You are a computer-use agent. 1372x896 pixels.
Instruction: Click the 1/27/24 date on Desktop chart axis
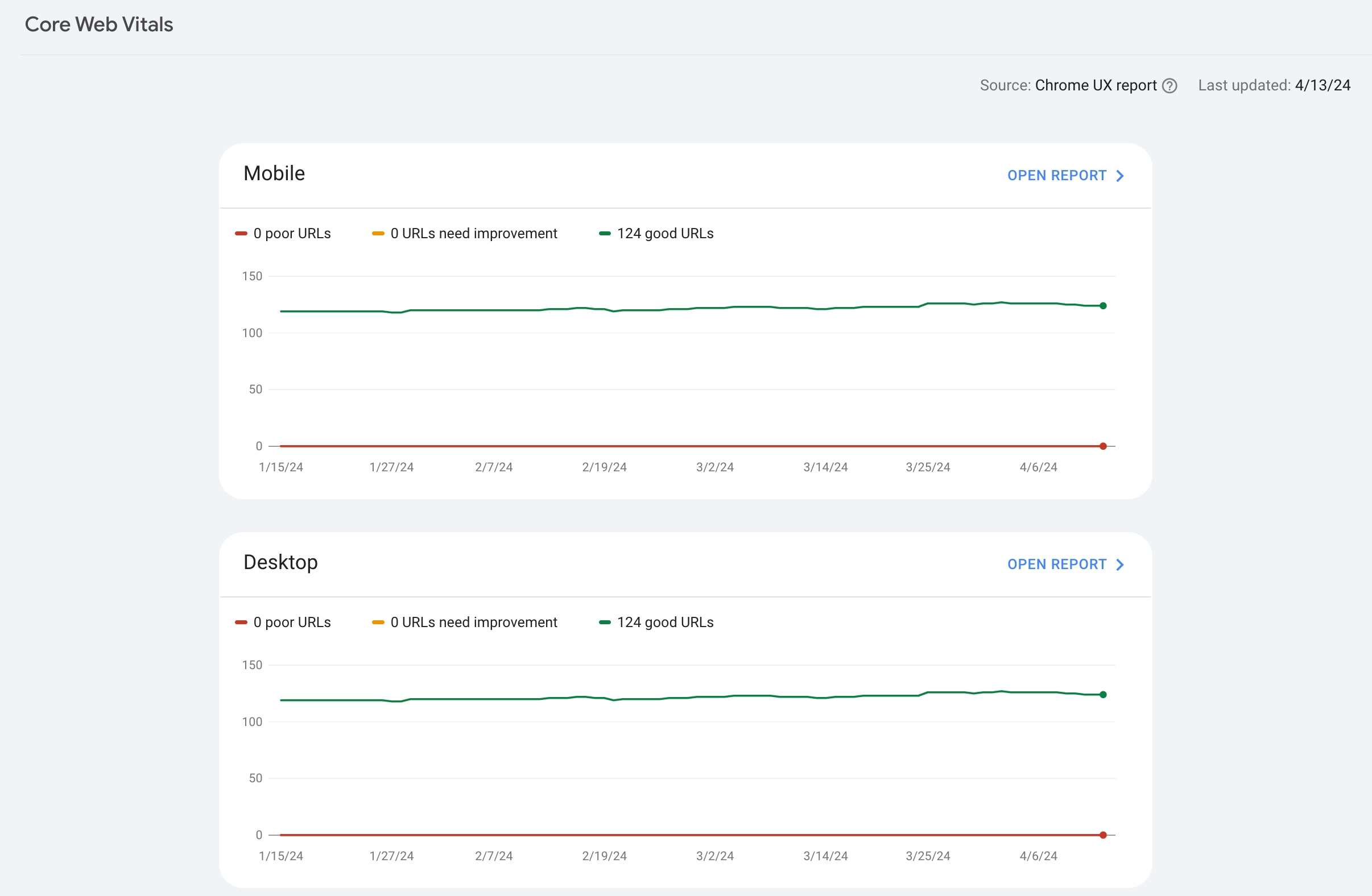[391, 856]
